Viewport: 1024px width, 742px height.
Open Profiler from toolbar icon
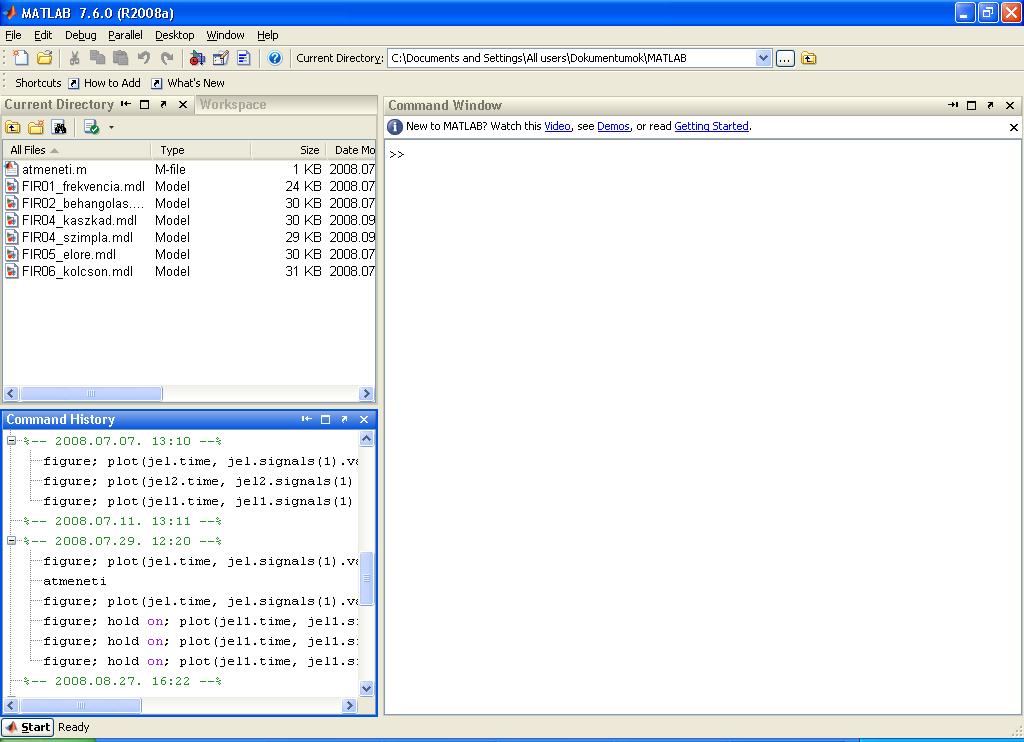click(244, 58)
